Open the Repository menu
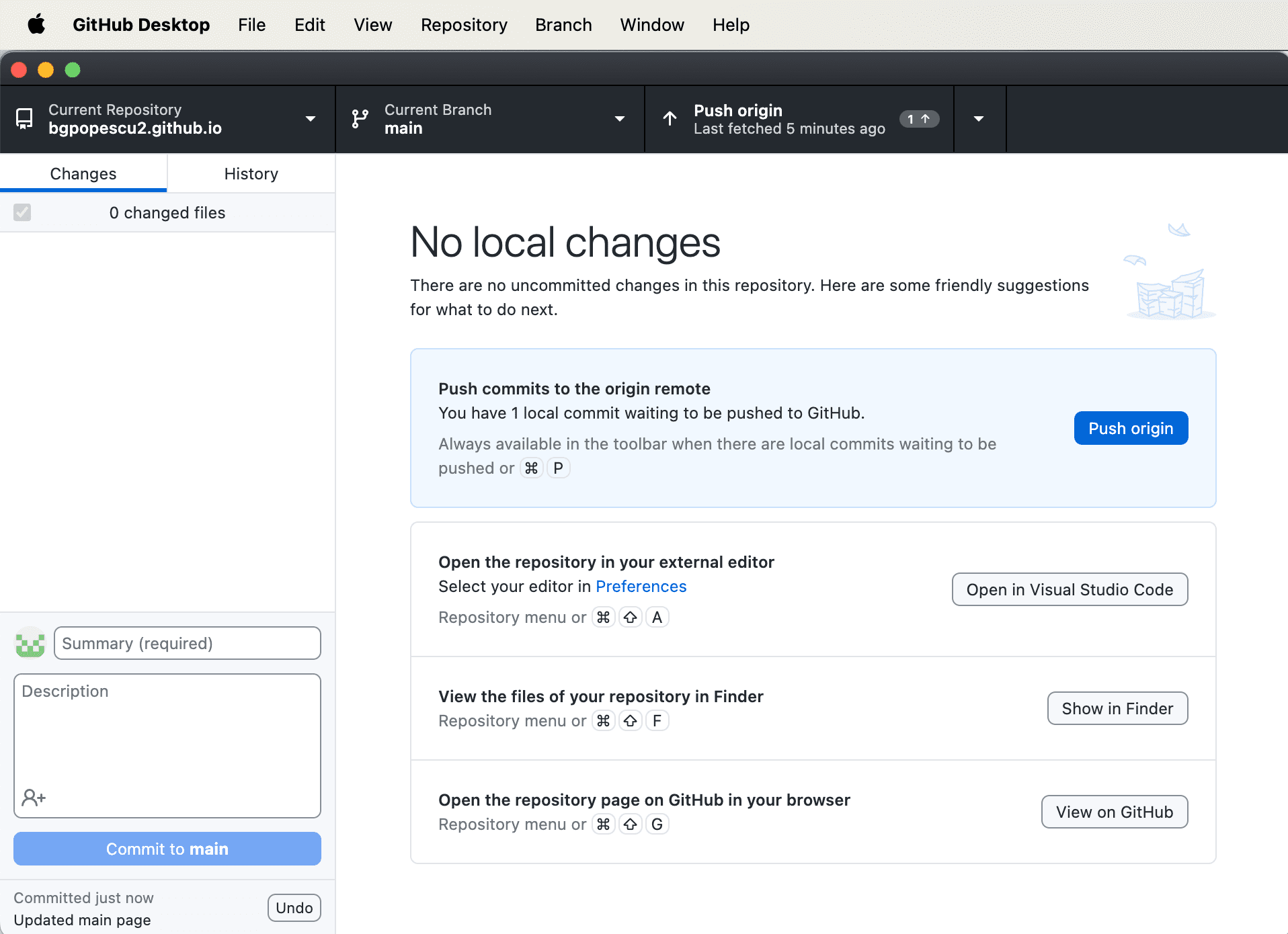This screenshot has height=934, width=1288. [464, 25]
